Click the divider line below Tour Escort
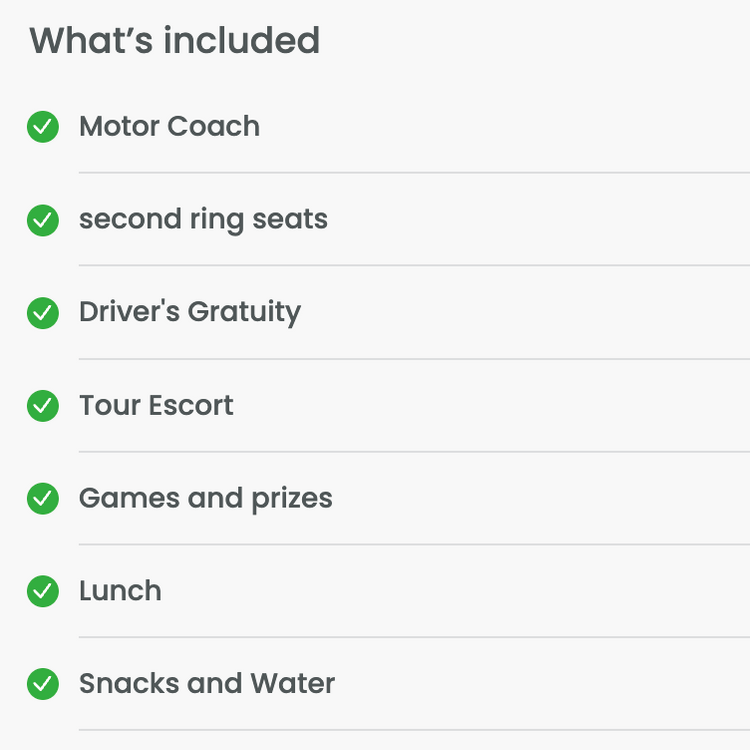Screen dimensions: 750x750 click(414, 451)
